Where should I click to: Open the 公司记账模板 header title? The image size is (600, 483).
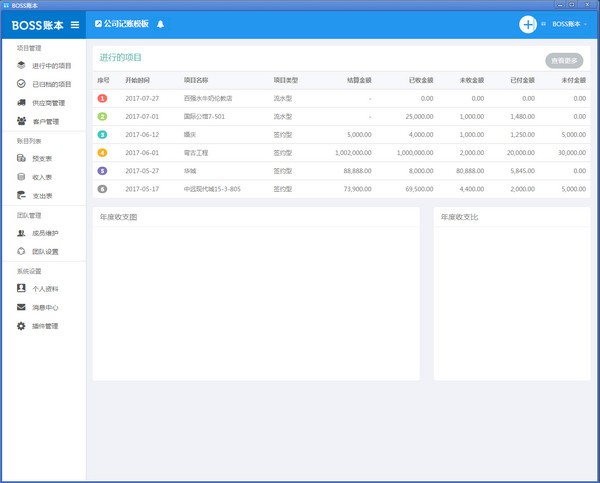[126, 24]
